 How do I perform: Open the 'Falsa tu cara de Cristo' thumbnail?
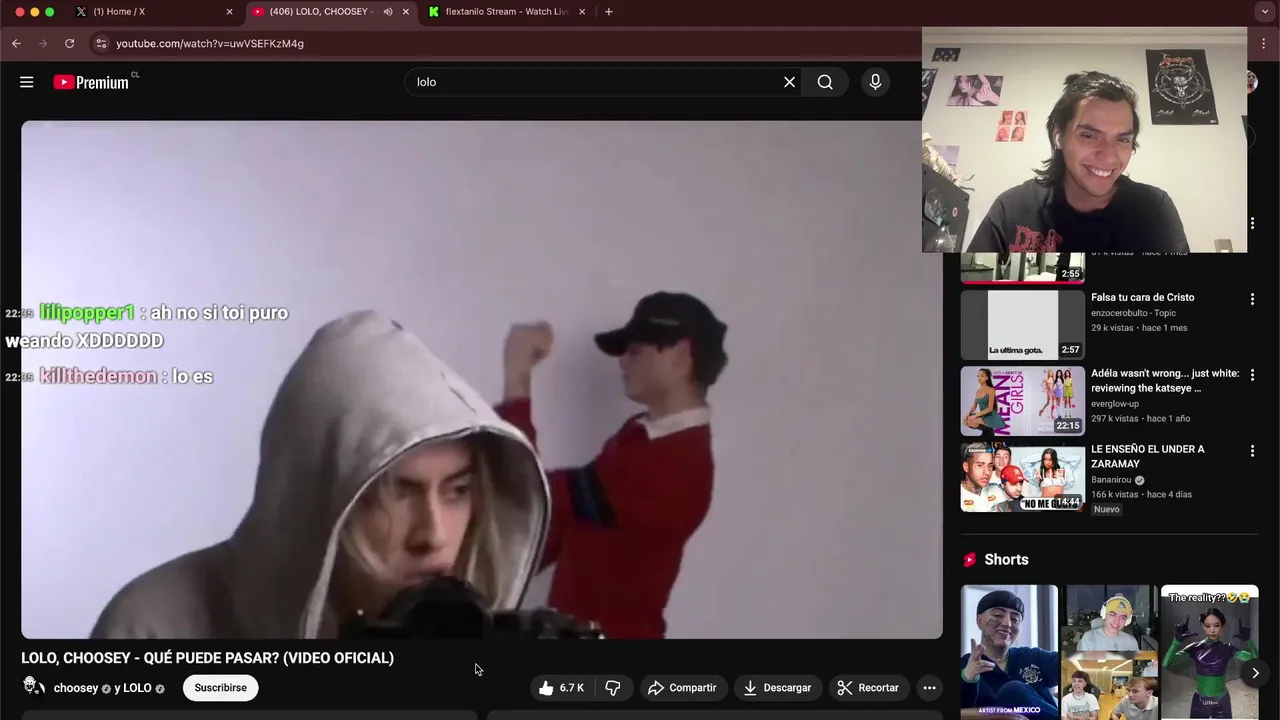click(x=1023, y=325)
